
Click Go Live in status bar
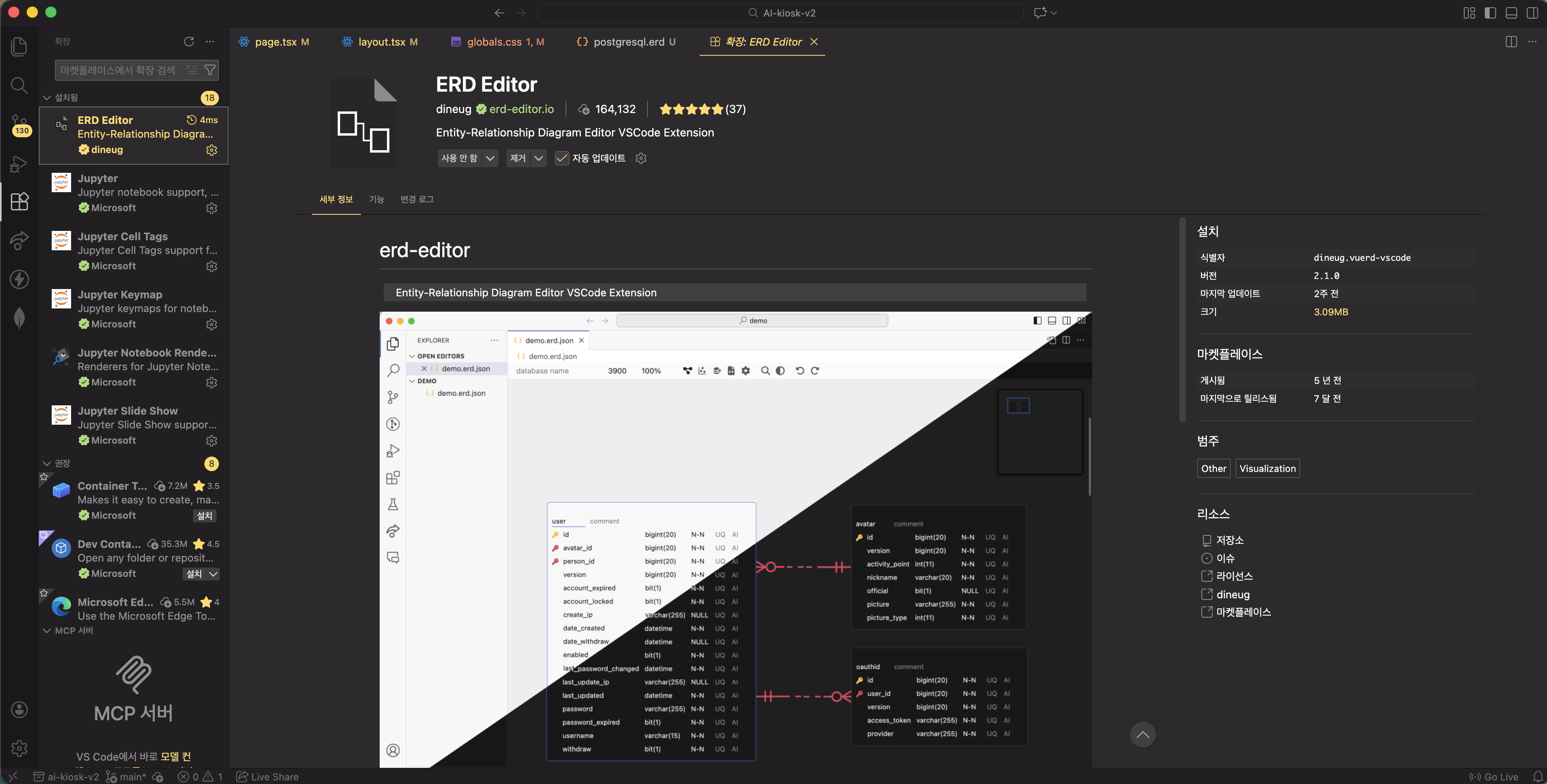point(1494,776)
